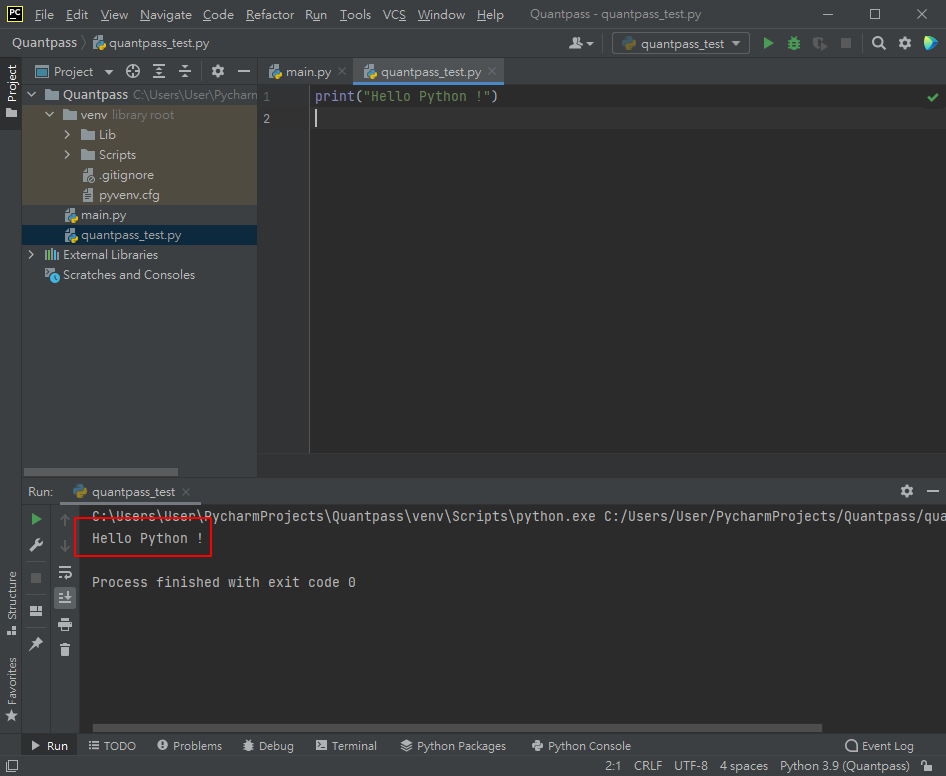Rerun quantpass_test in the Run panel

[36, 519]
